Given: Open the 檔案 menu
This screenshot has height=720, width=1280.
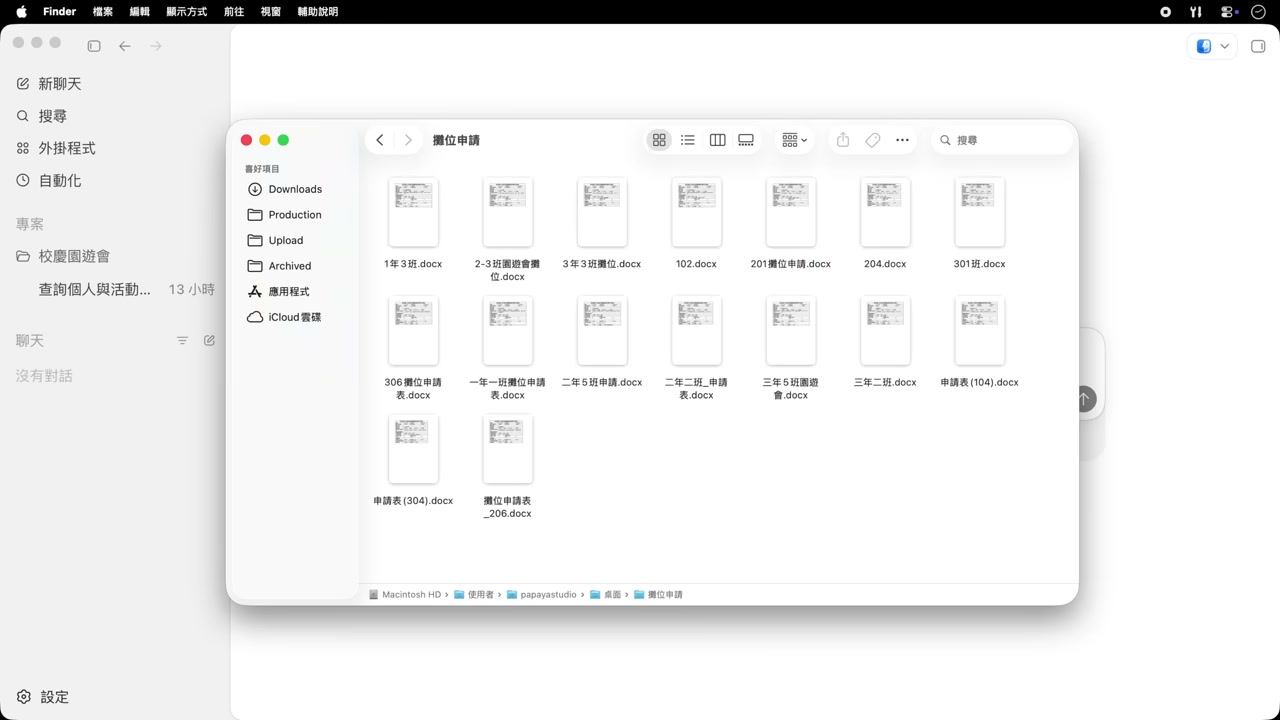Looking at the screenshot, I should [x=102, y=12].
